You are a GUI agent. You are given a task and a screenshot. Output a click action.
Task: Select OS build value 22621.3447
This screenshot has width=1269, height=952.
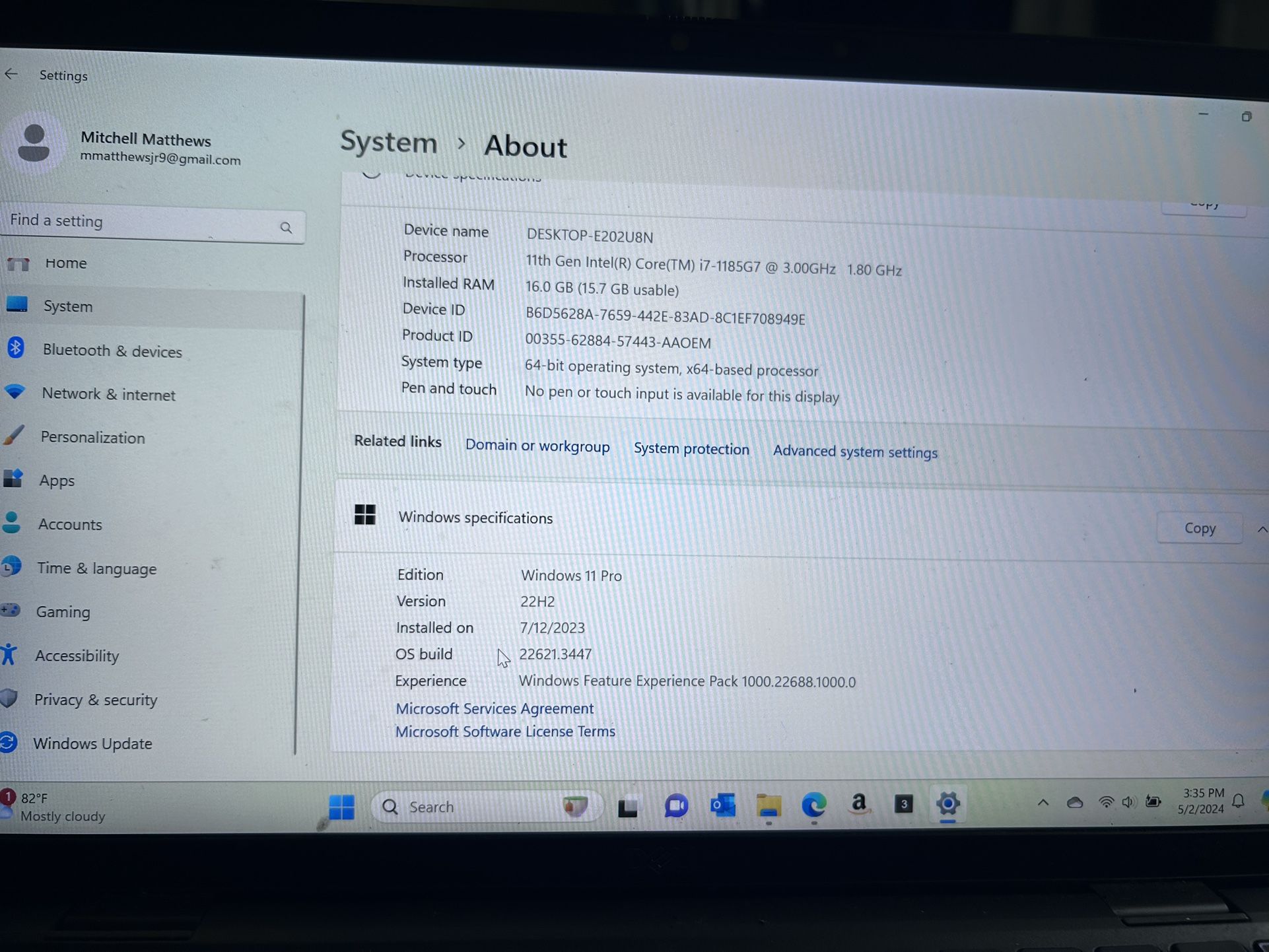pos(555,654)
